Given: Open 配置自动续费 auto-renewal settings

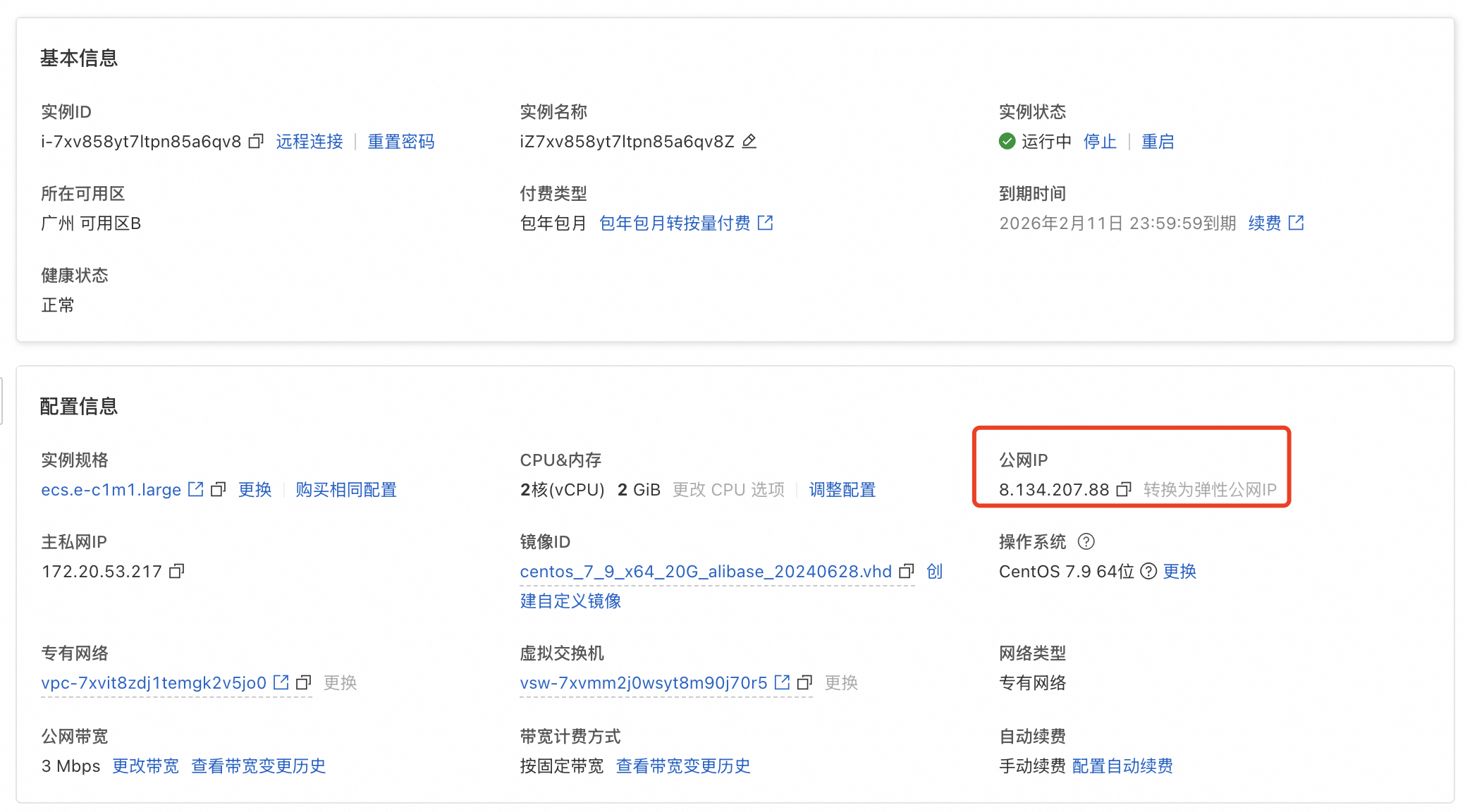Looking at the screenshot, I should click(x=1122, y=766).
